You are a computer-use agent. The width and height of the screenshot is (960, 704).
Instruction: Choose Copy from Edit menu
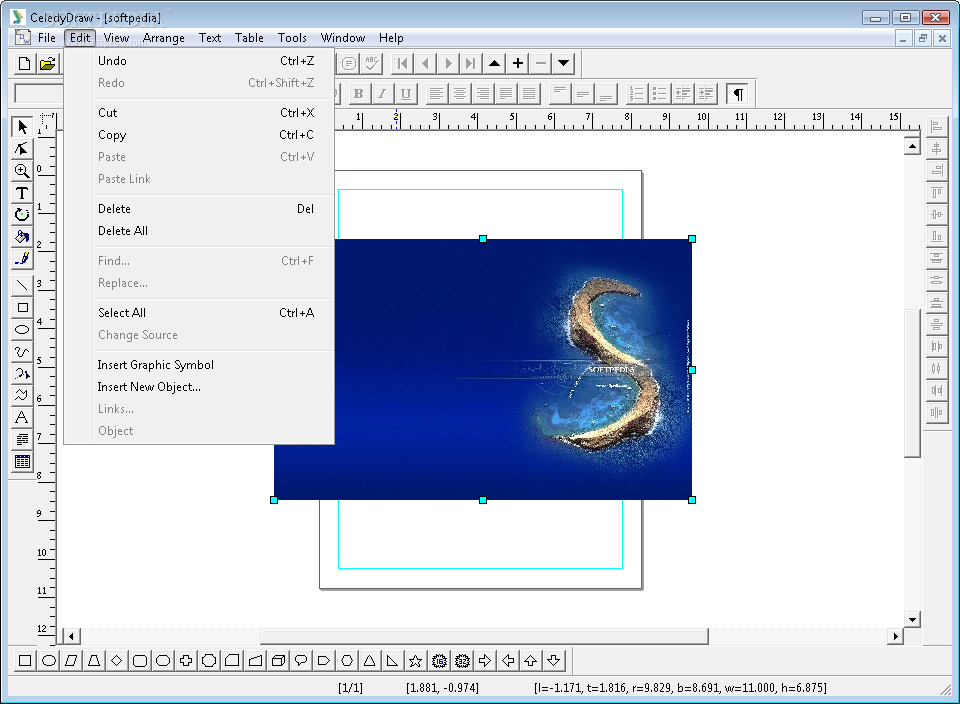click(199, 135)
